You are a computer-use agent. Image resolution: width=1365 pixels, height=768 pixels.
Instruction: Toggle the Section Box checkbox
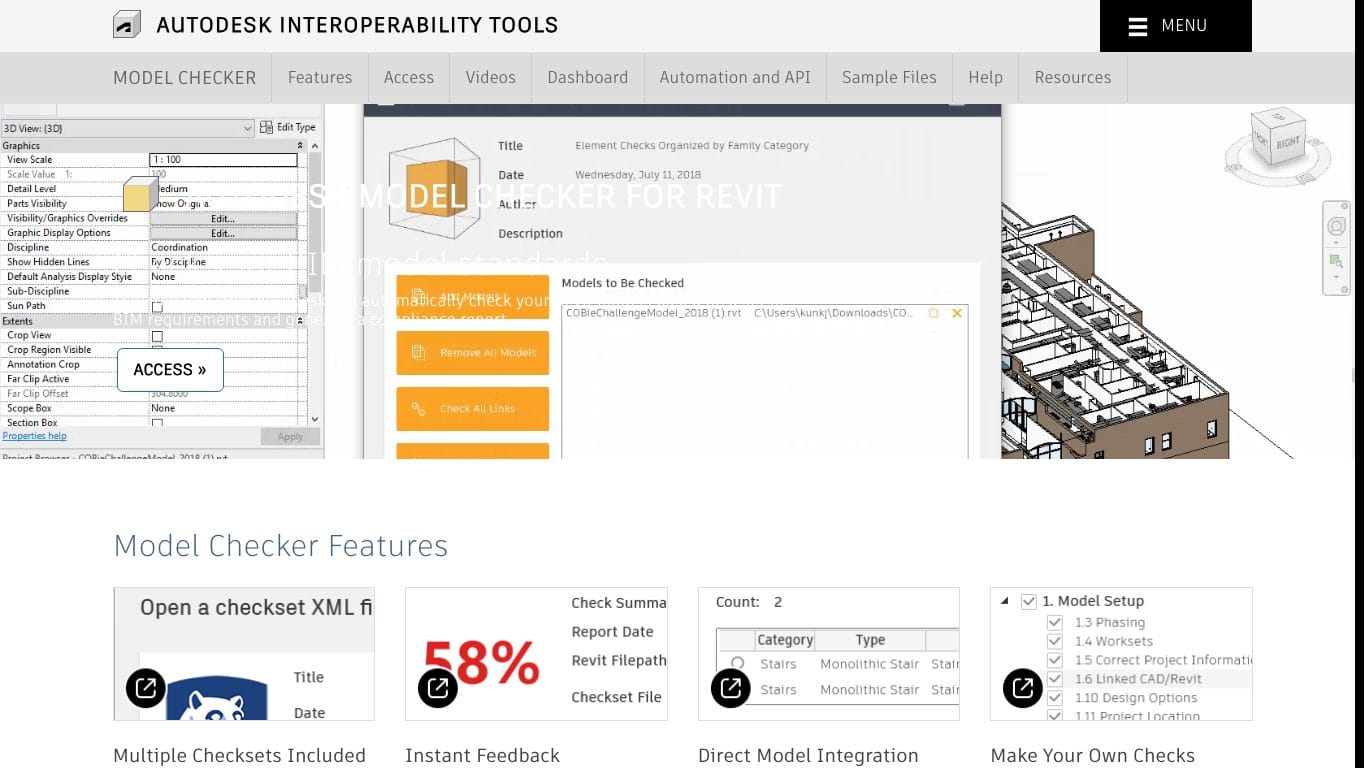(x=157, y=423)
